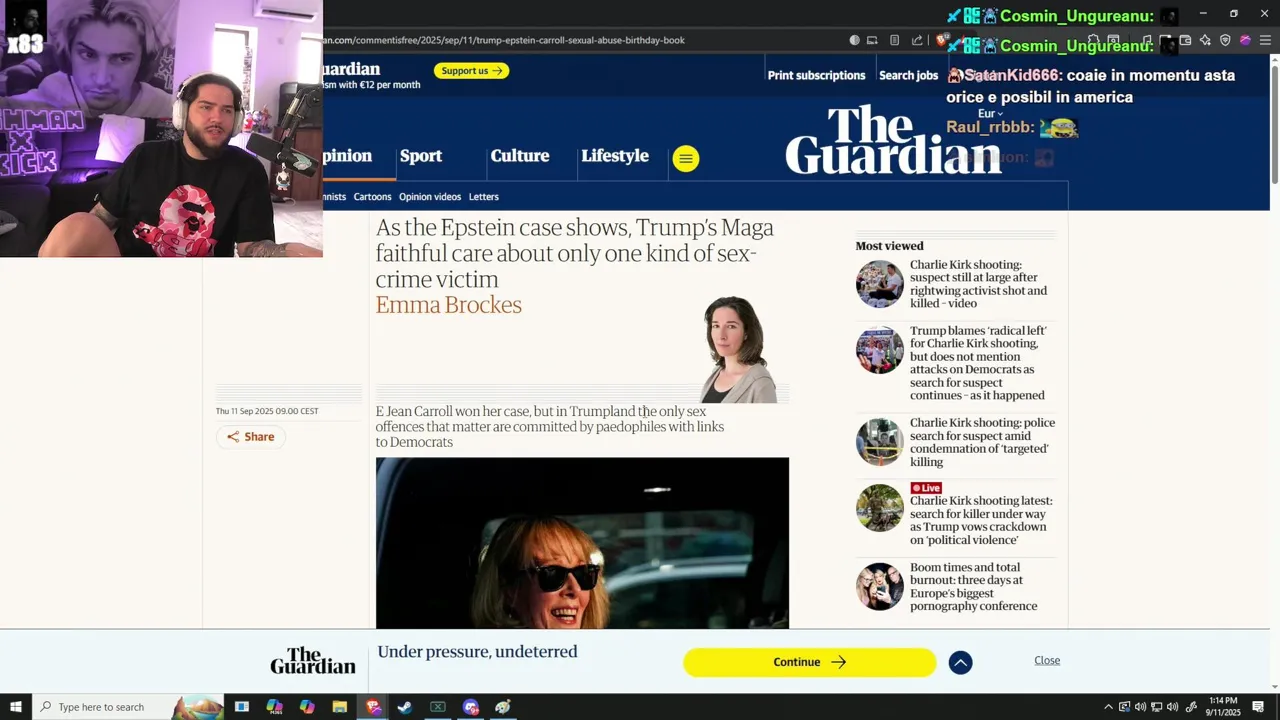Open 'suspect still at large' Kirk story
The image size is (1280, 720).
coord(978,284)
